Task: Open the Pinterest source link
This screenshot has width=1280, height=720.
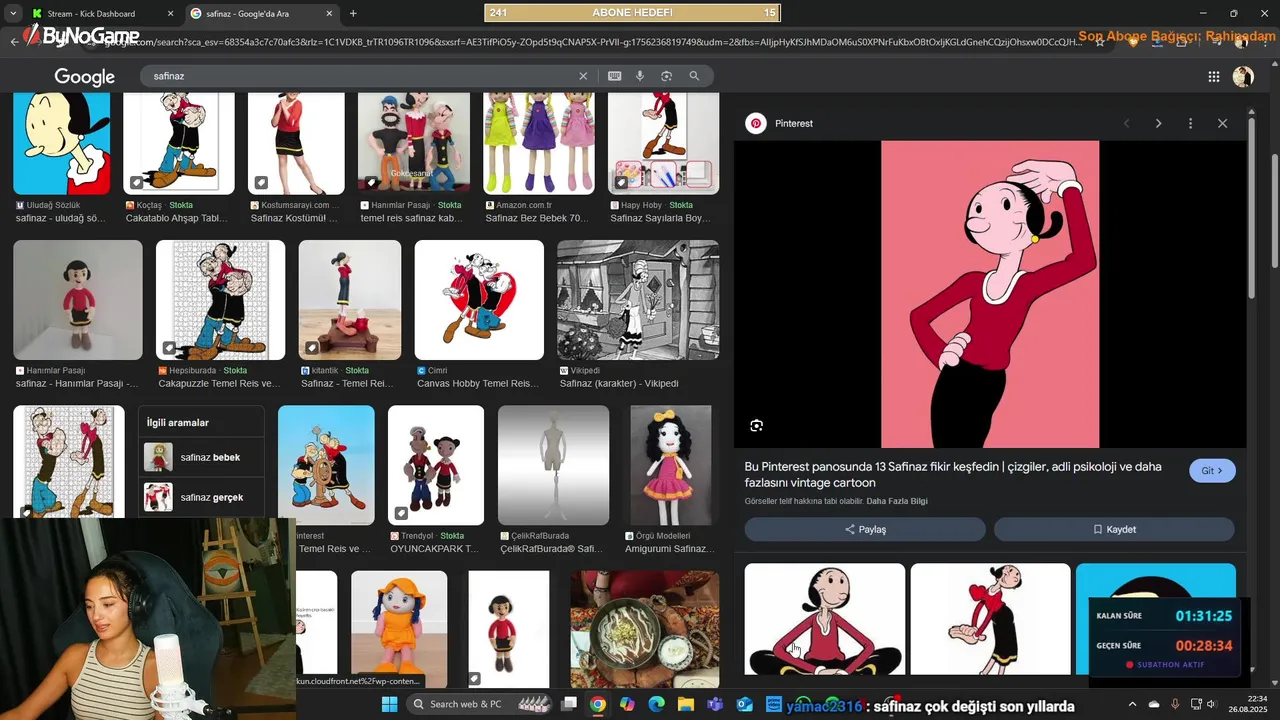Action: [780, 123]
